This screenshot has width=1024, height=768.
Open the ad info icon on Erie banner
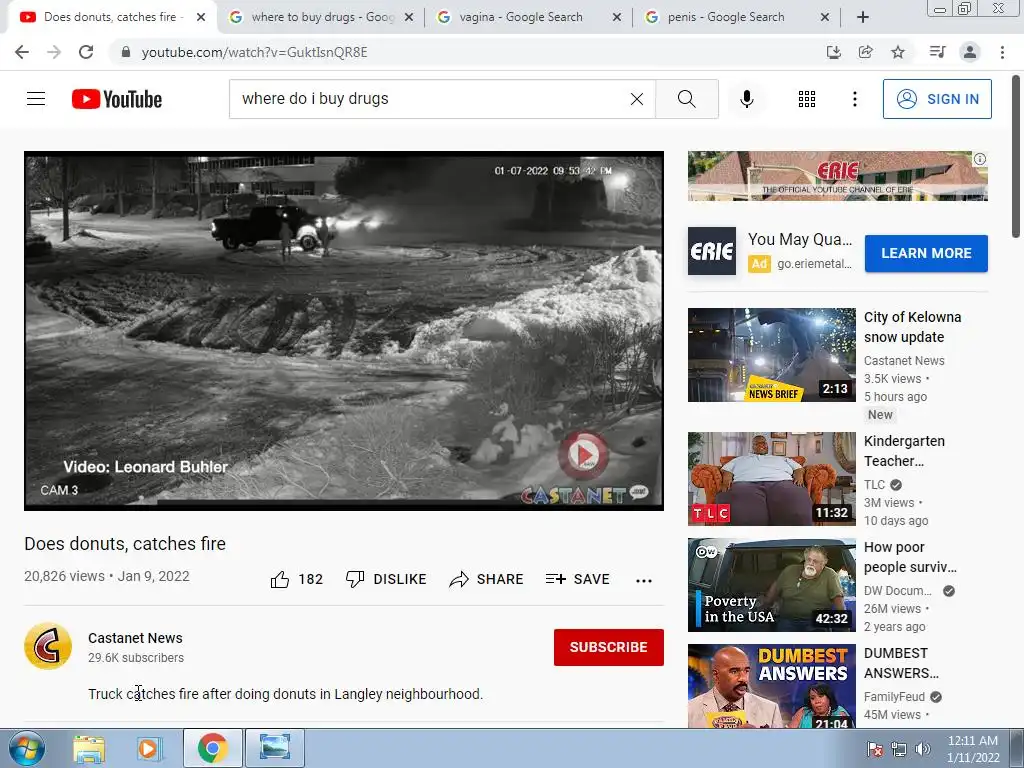(980, 159)
